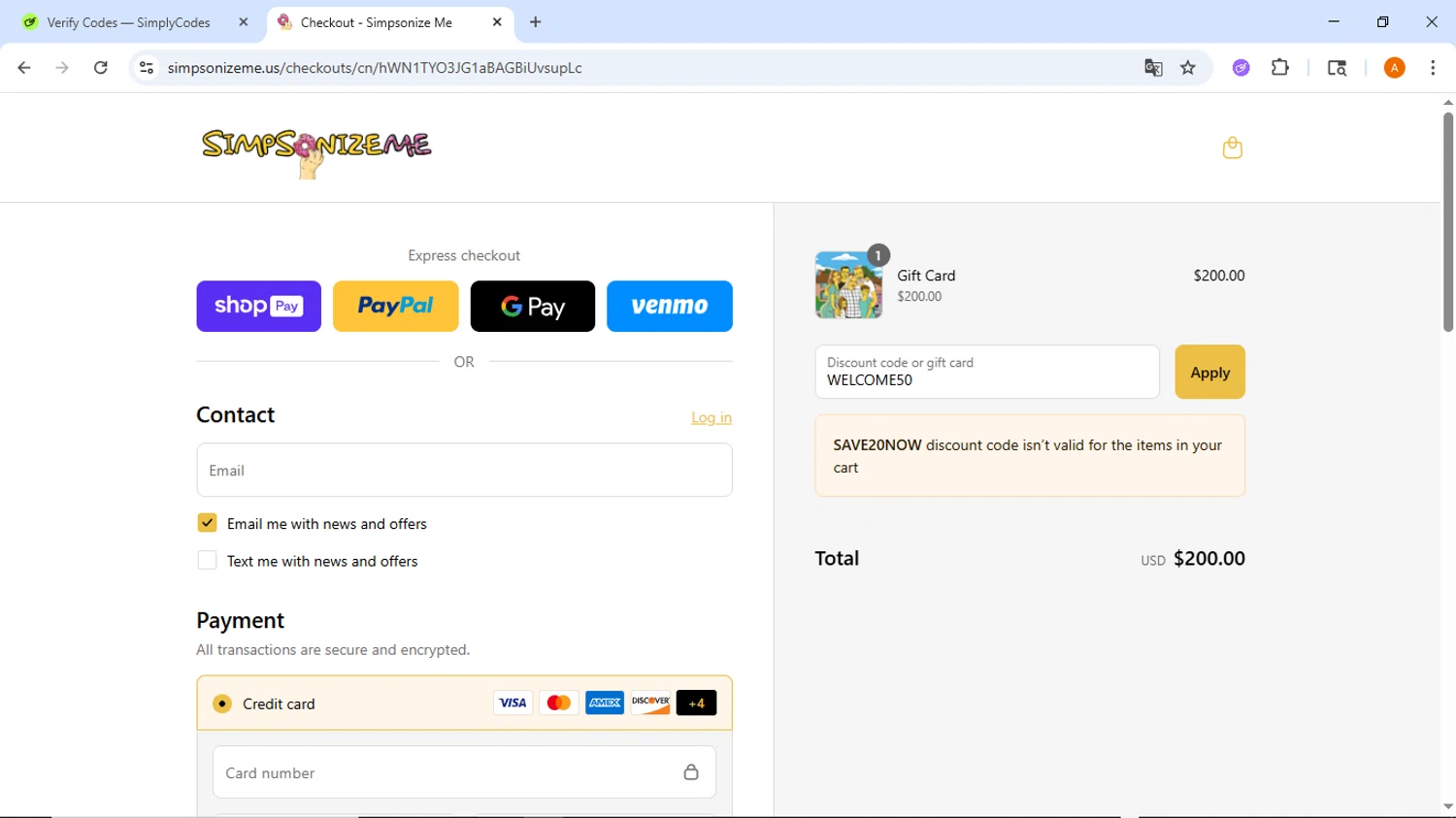The image size is (1456, 818).
Task: Check Text me with news and offers
Action: point(207,560)
